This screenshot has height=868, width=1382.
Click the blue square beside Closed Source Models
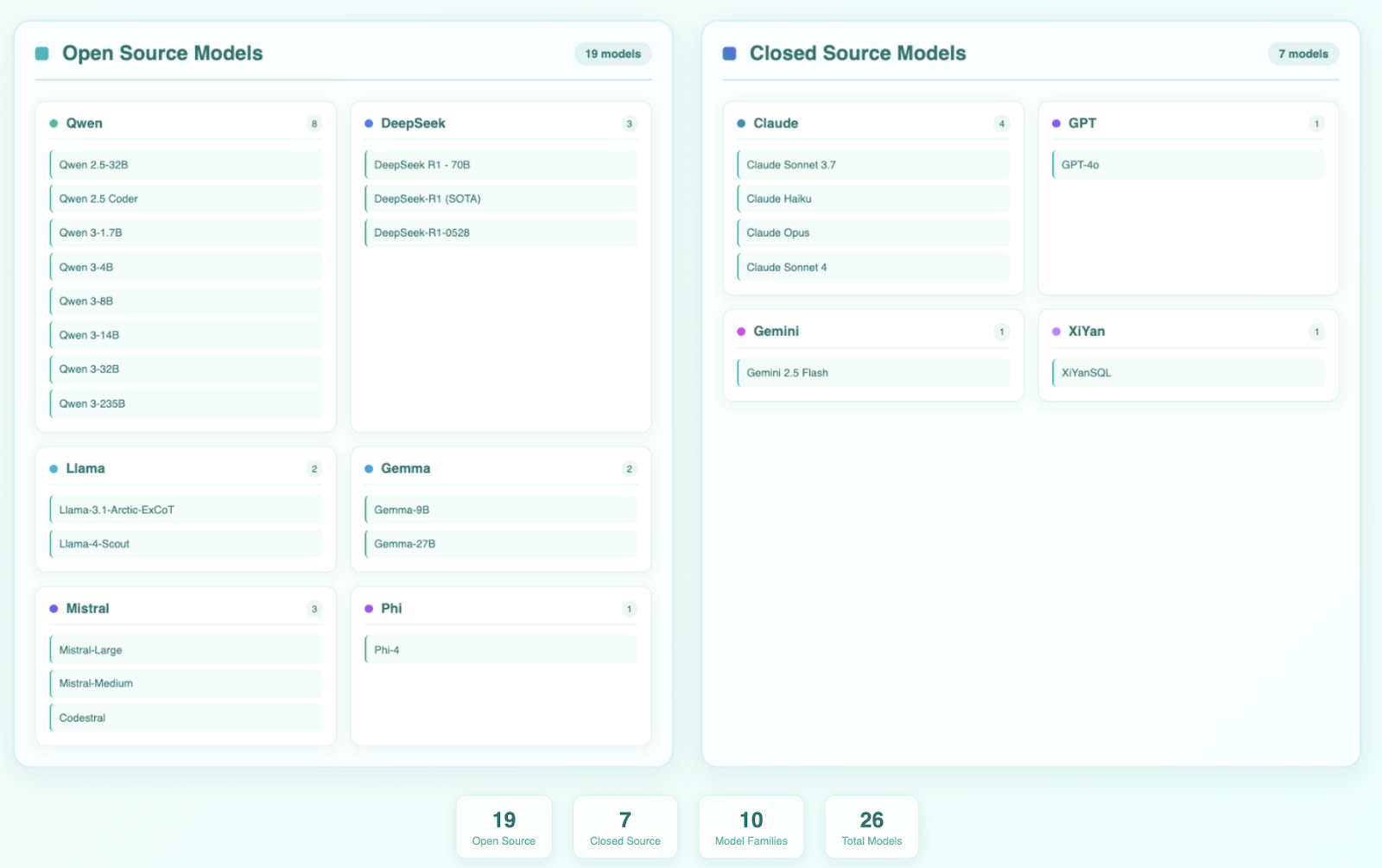click(729, 54)
